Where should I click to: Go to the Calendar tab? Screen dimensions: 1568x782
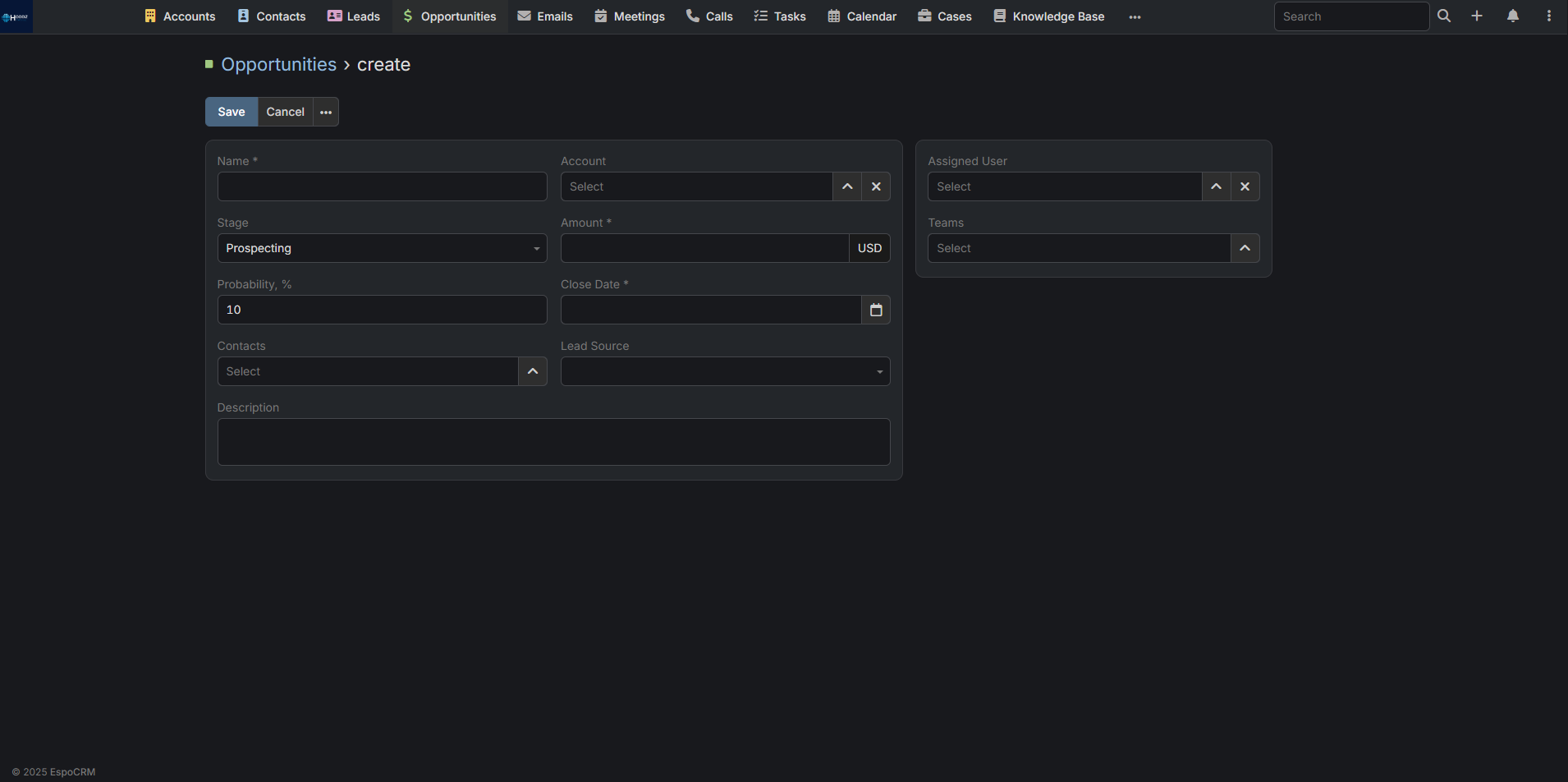(x=862, y=16)
